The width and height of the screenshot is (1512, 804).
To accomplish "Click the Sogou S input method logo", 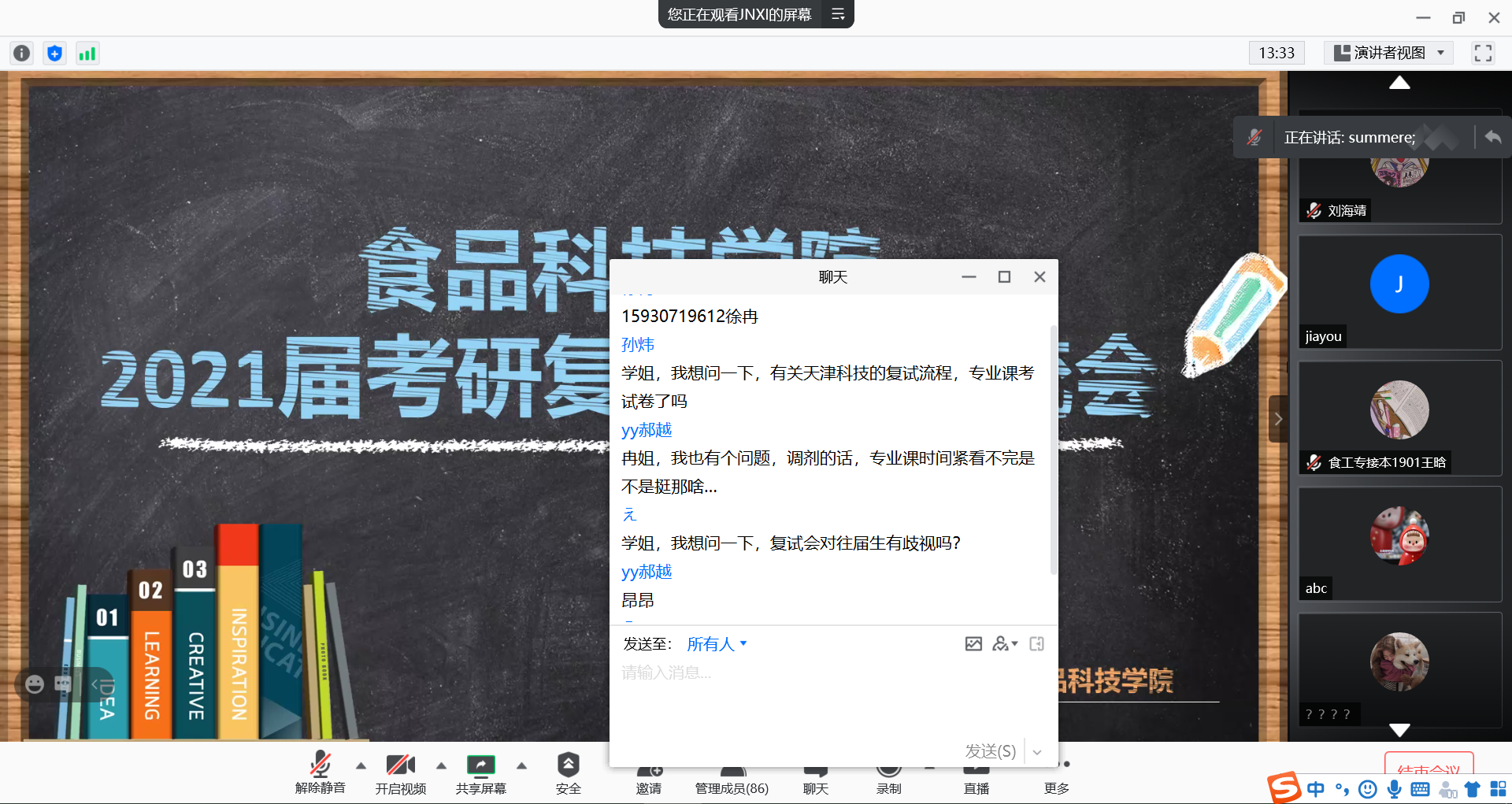I will tap(1284, 788).
